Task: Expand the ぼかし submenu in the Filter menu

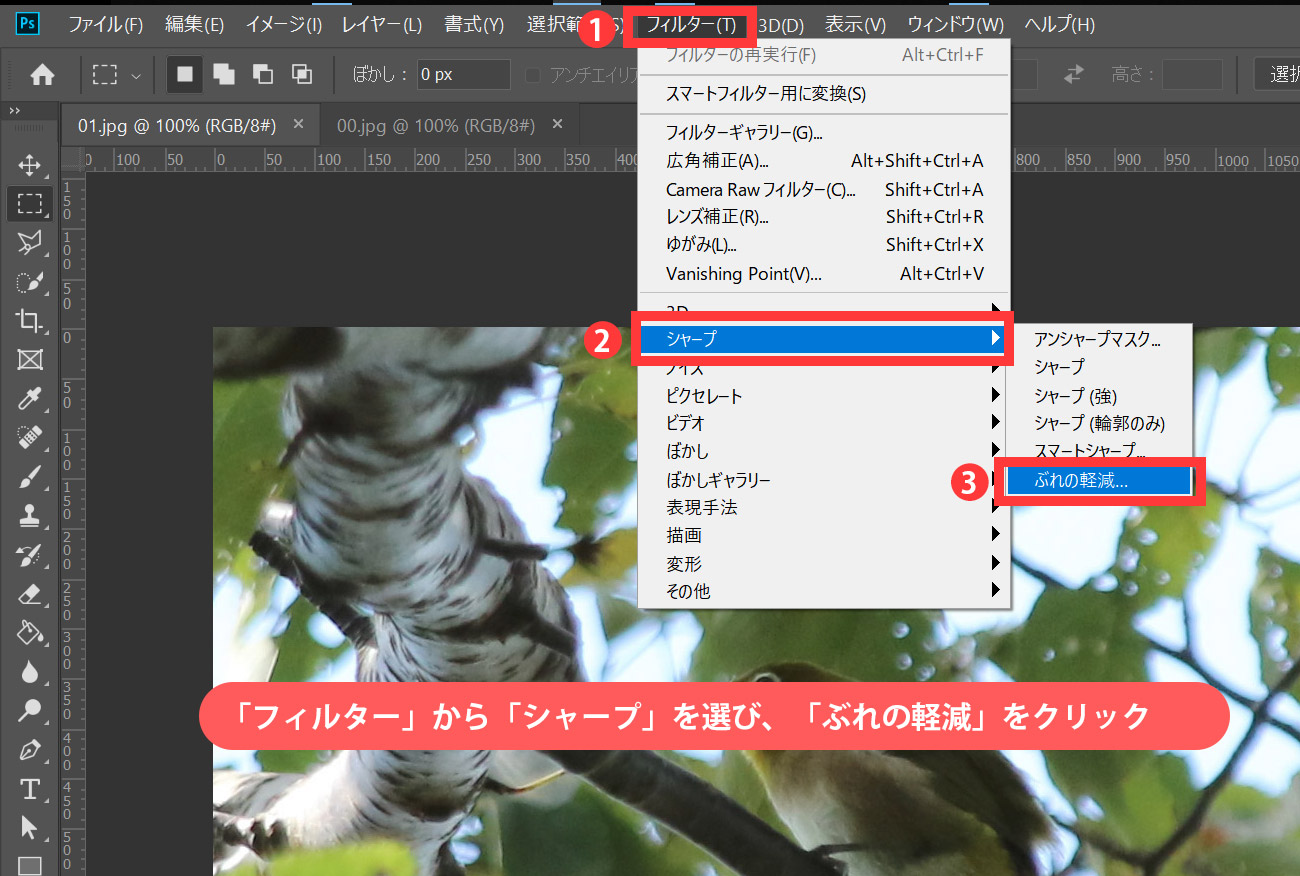Action: click(825, 452)
